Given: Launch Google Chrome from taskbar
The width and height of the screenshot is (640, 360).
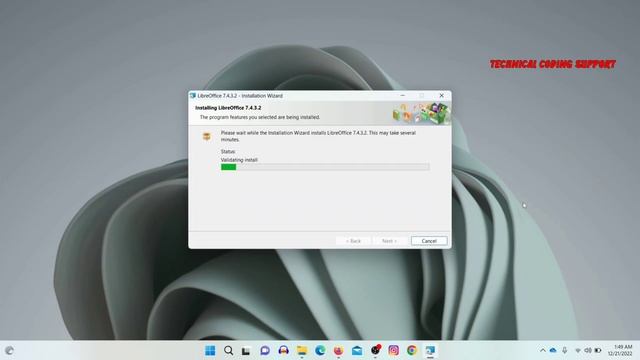Looking at the screenshot, I should pyautogui.click(x=412, y=350).
